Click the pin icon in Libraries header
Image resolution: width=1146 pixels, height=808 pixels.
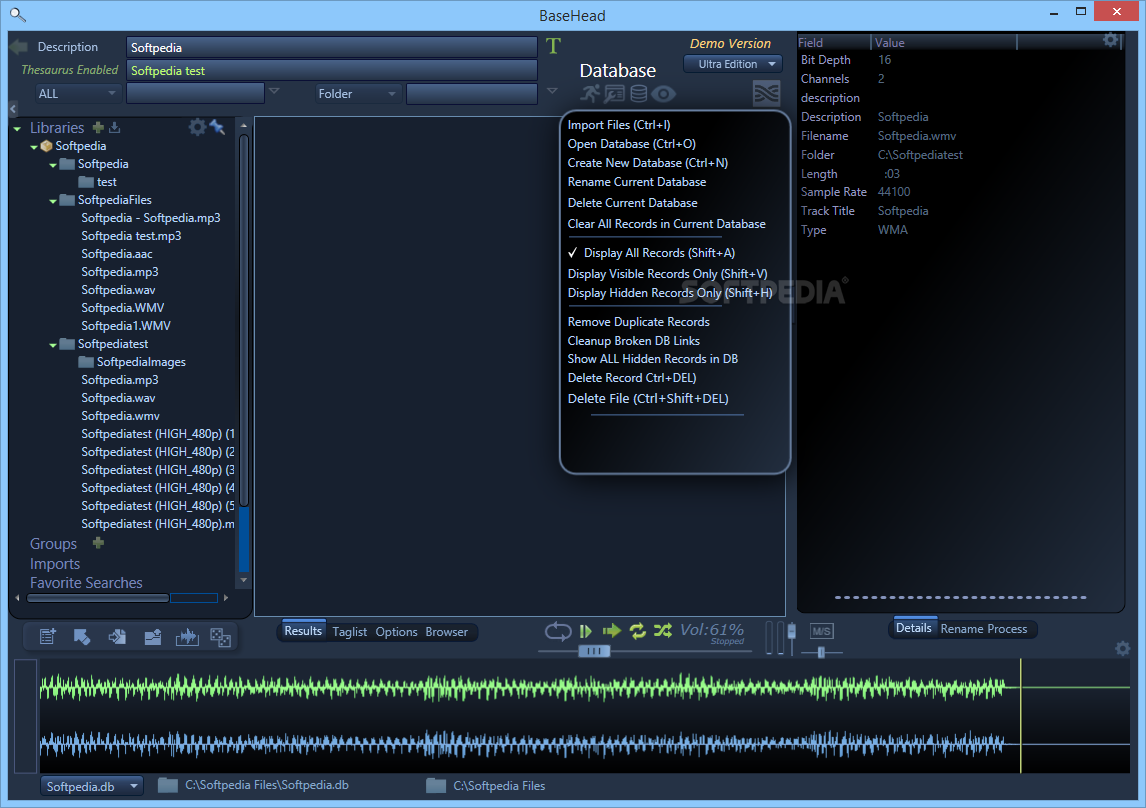tap(217, 127)
